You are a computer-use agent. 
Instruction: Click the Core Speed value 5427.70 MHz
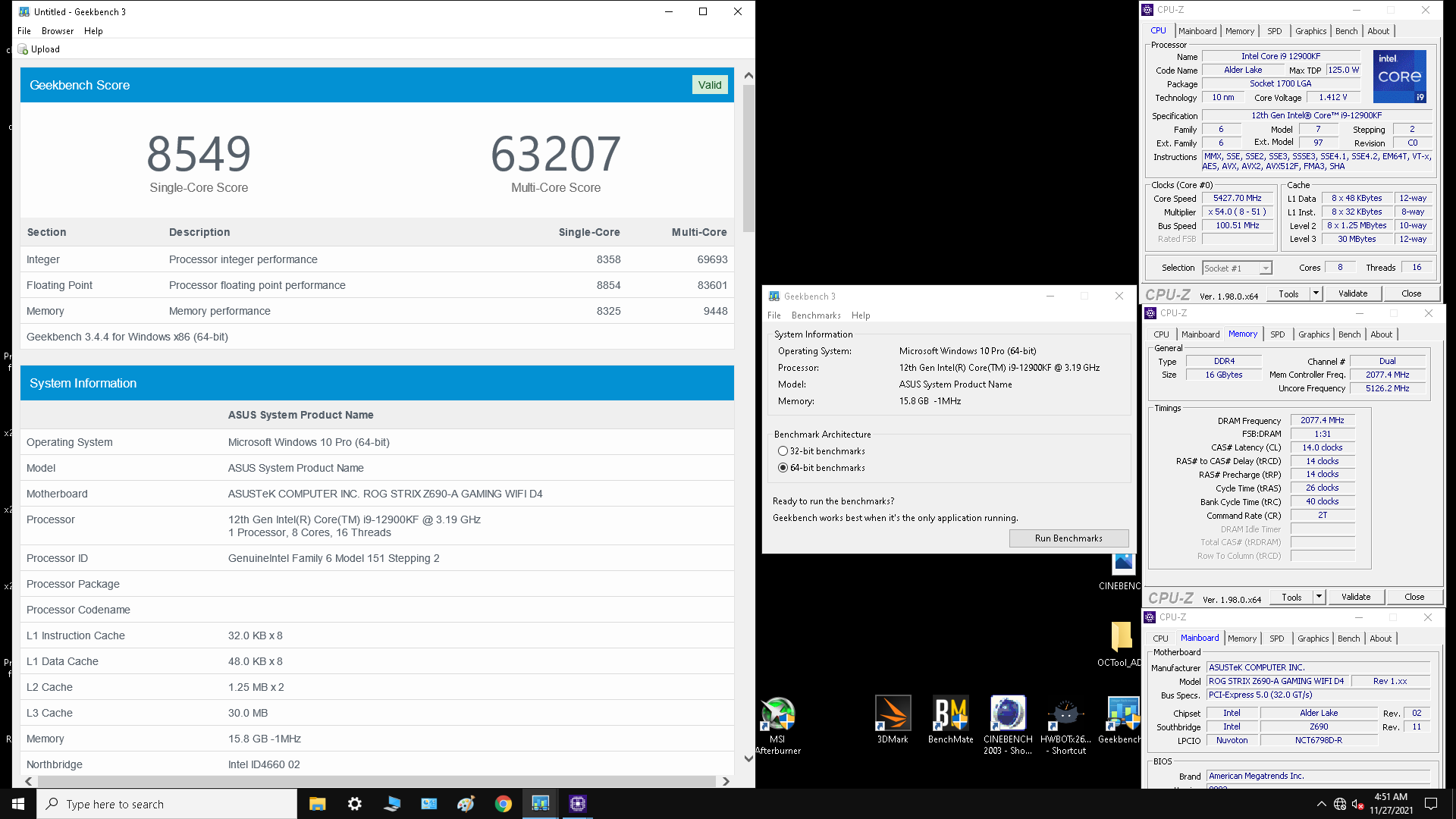[x=1238, y=199]
